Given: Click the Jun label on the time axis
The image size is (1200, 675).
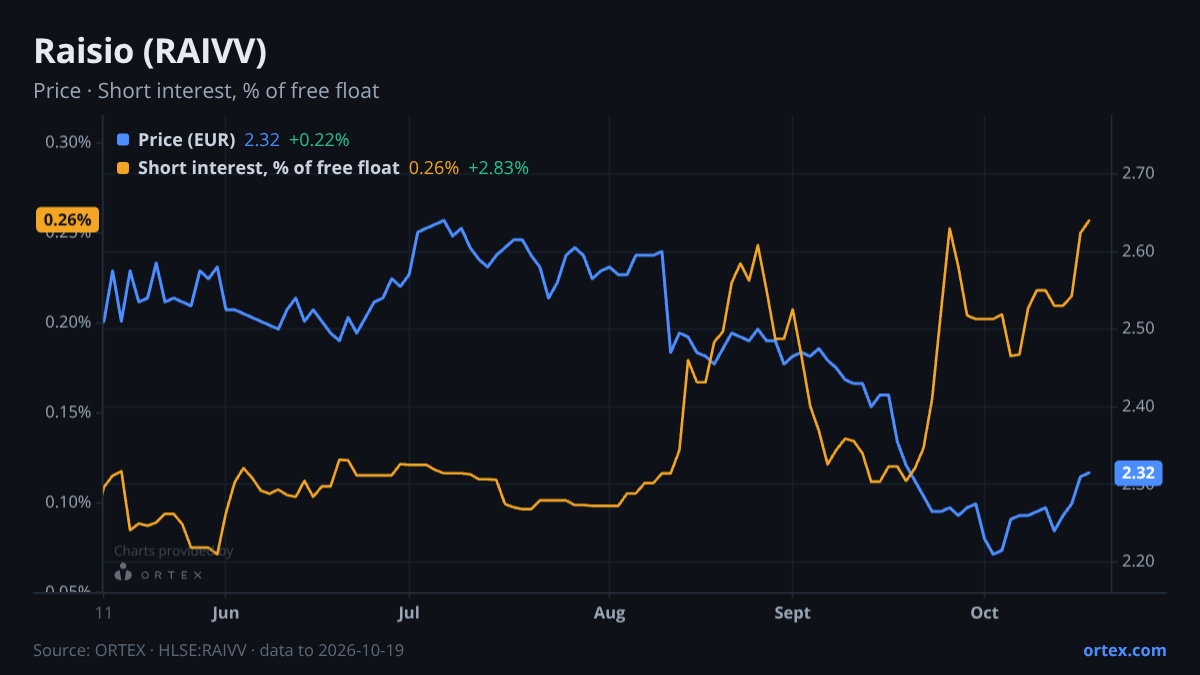Looking at the screenshot, I should pyautogui.click(x=226, y=612).
